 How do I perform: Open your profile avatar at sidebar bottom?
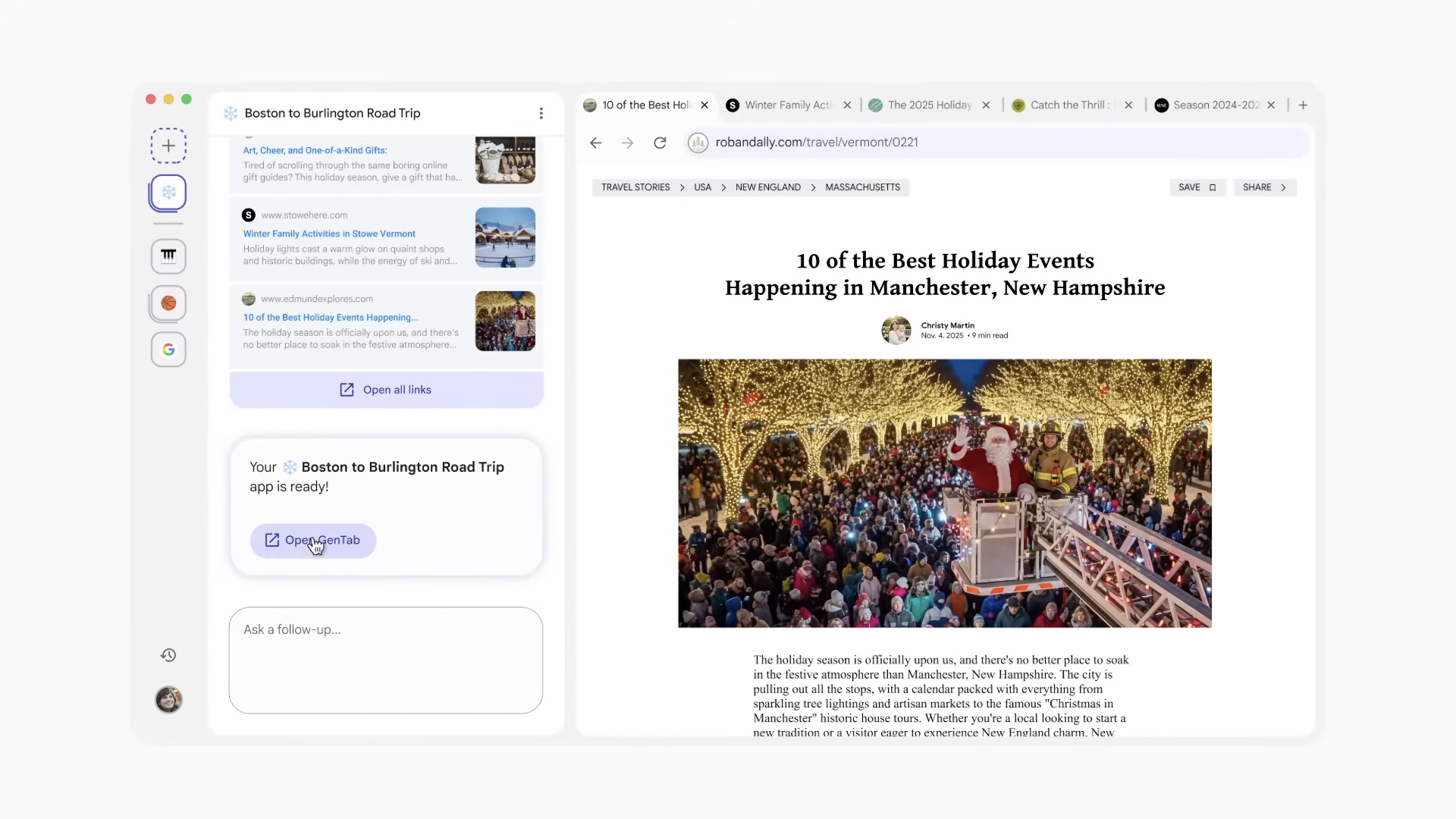point(168,699)
